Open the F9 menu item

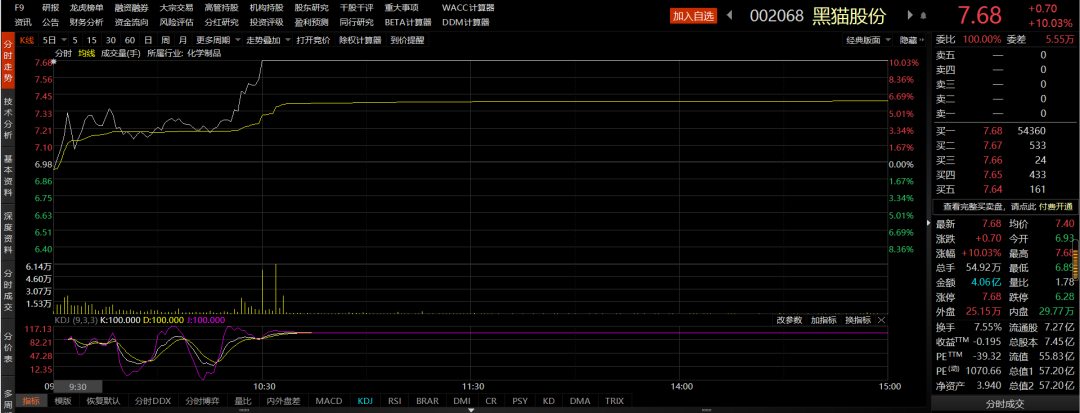click(x=19, y=8)
